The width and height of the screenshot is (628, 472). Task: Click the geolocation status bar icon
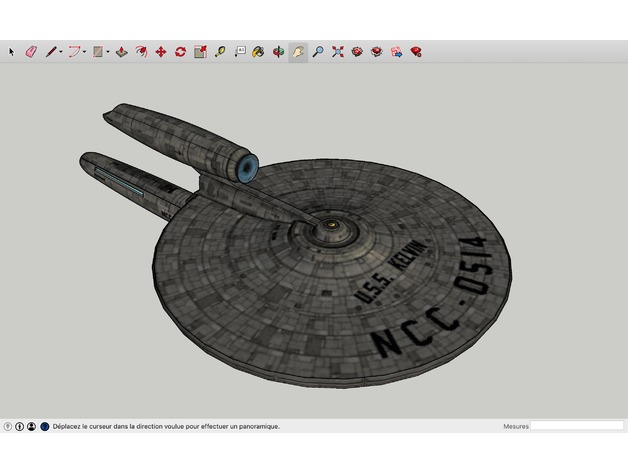tap(8, 426)
